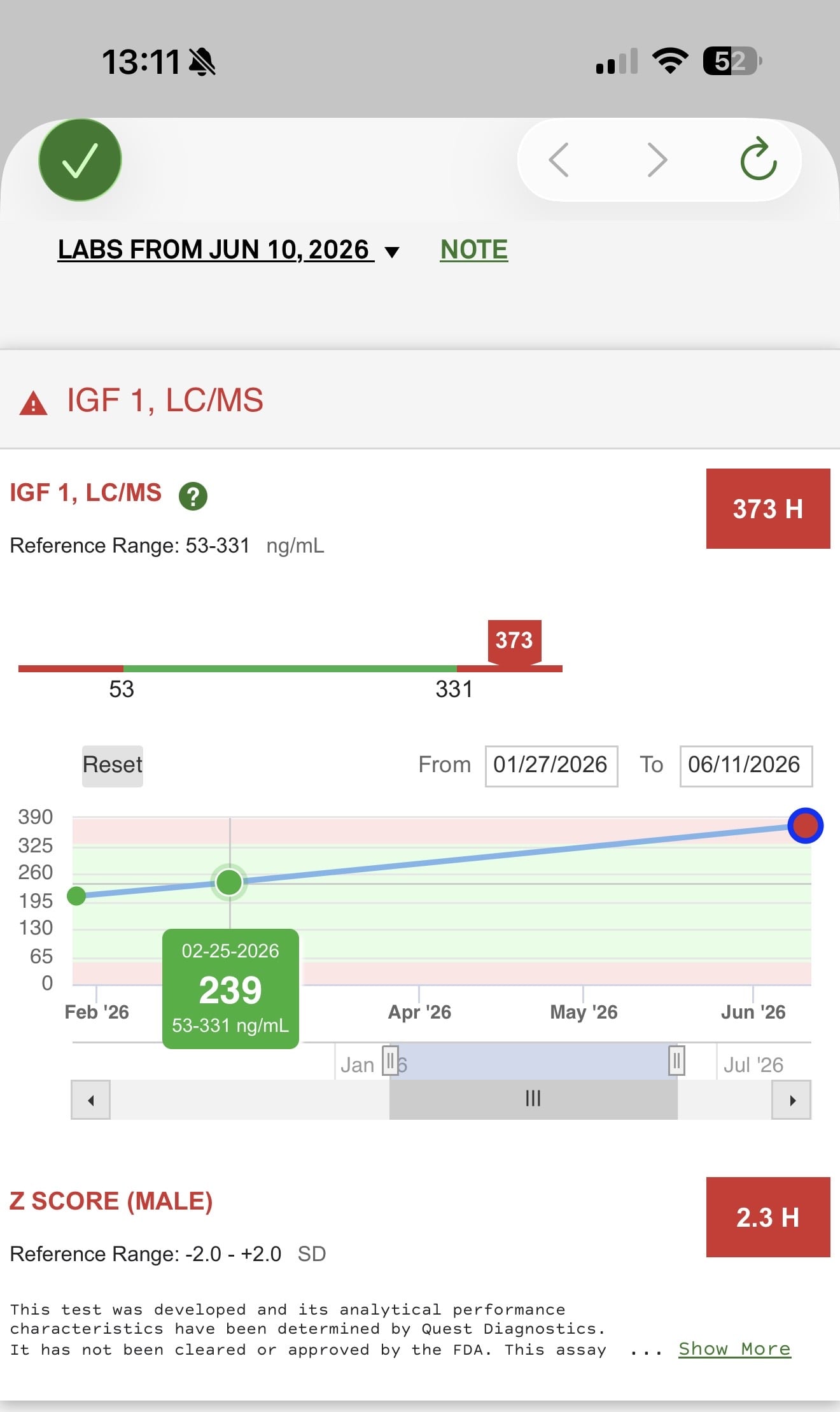This screenshot has height=1412, width=840.
Task: Edit the To date field 06/11/2026
Action: [746, 766]
